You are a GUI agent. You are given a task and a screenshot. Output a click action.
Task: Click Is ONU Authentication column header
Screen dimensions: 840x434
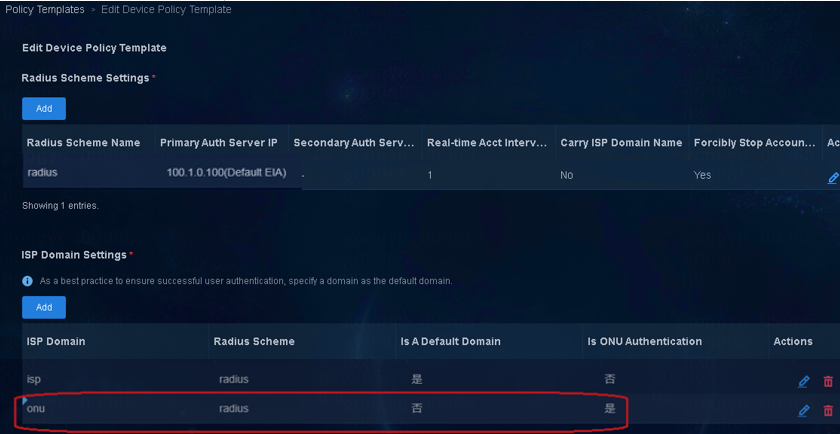(644, 341)
